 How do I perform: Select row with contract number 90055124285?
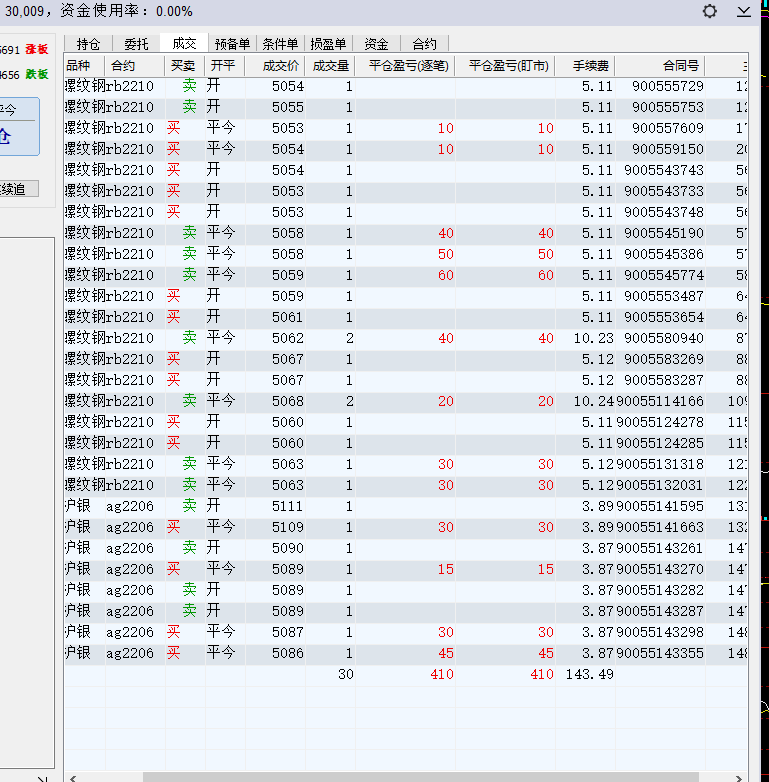click(x=405, y=443)
